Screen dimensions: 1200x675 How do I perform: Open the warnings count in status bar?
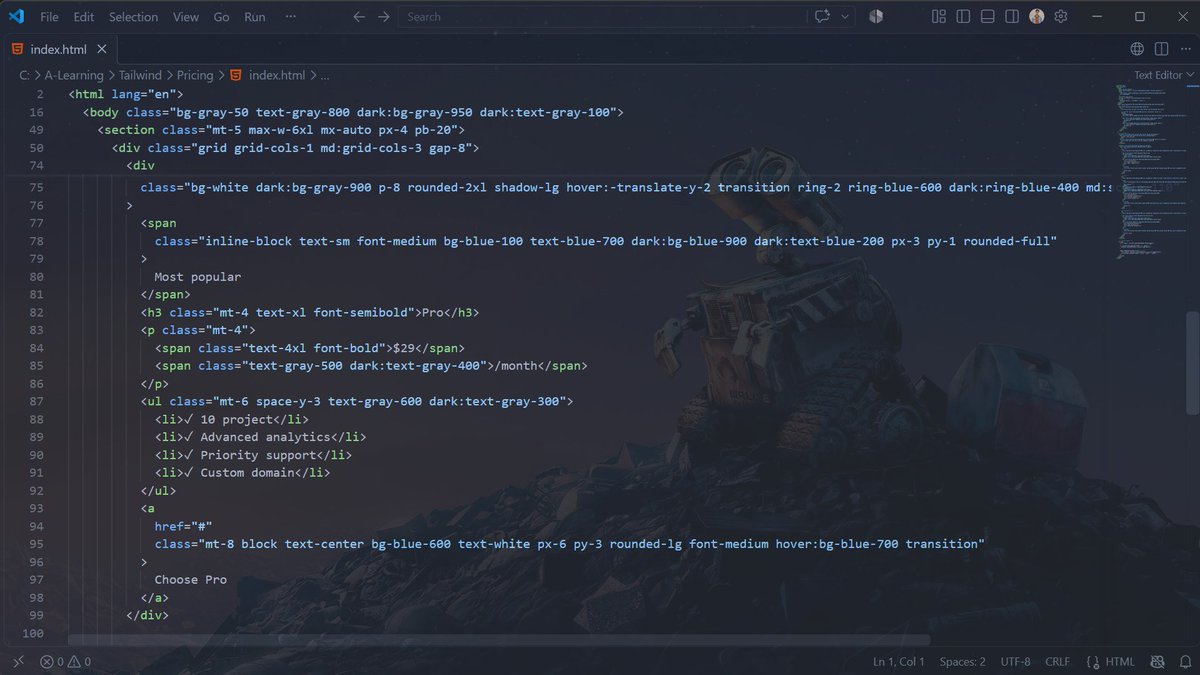(x=80, y=662)
